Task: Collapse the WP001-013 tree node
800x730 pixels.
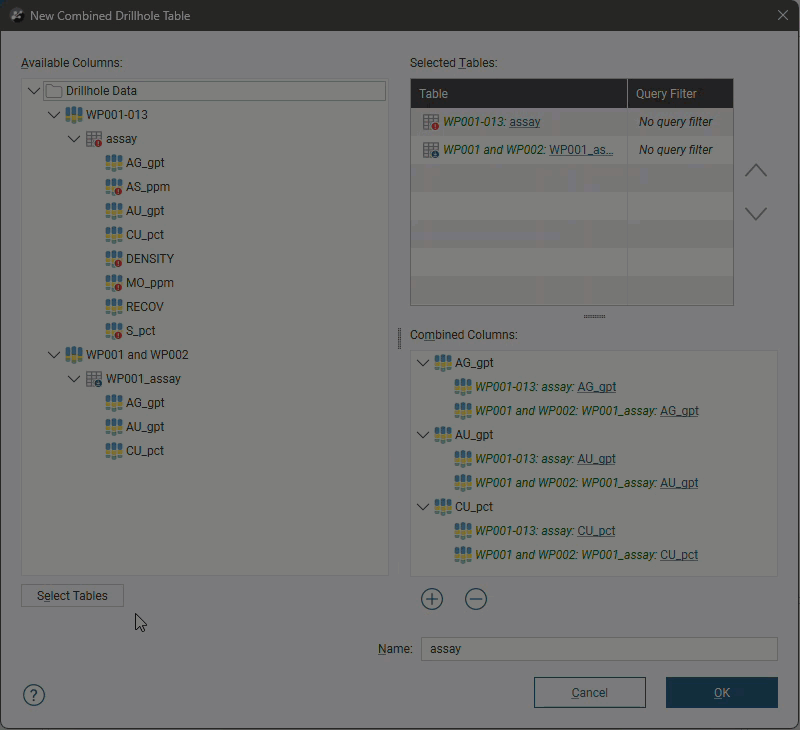Action: 54,115
